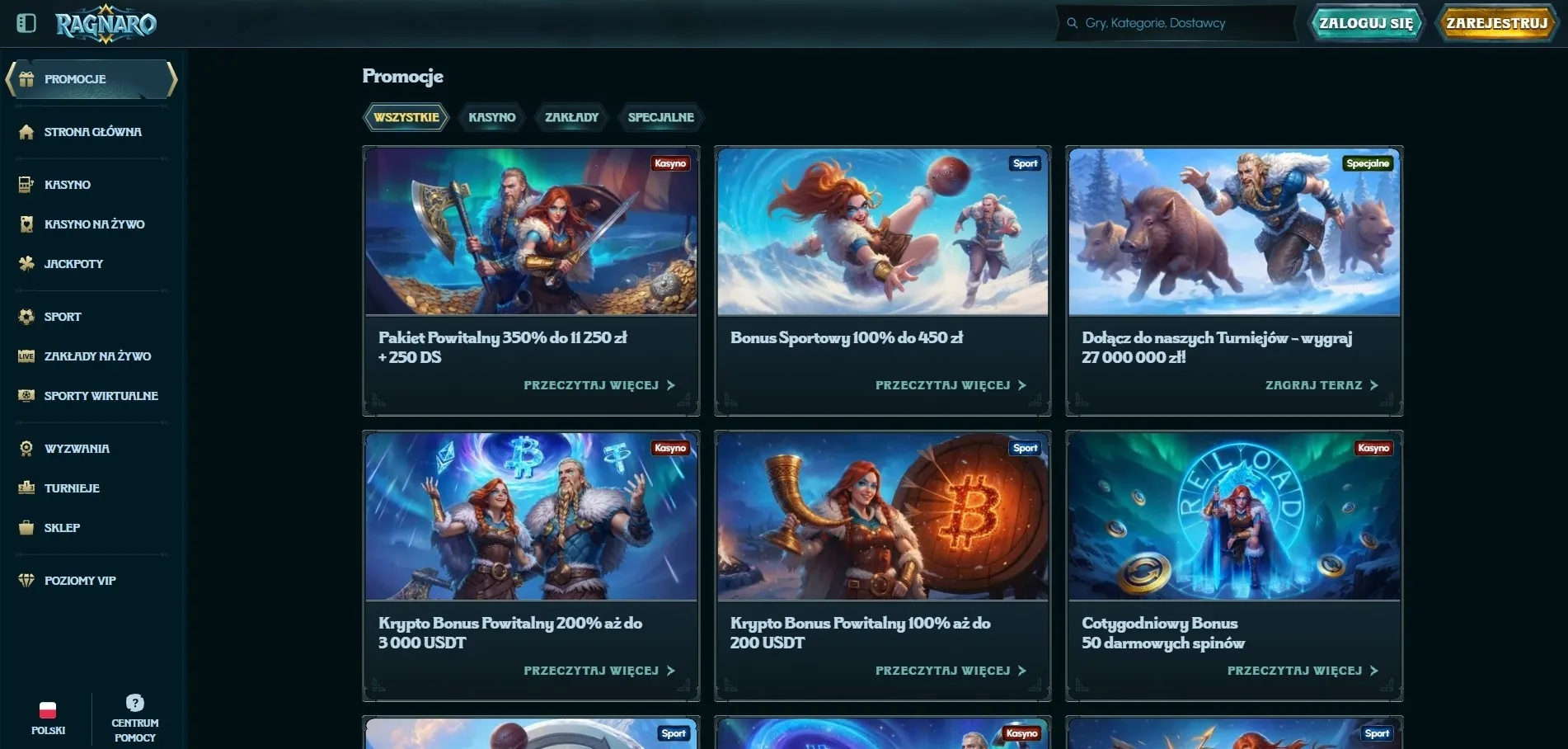Open Sklep via the shopping bag icon
Image resolution: width=1568 pixels, height=749 pixels.
[26, 528]
